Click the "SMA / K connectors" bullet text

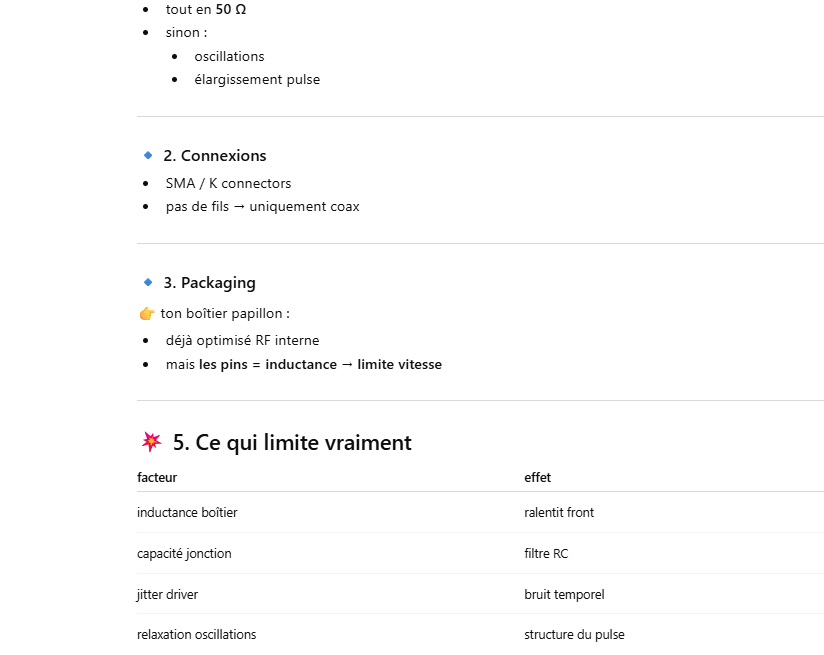tap(228, 184)
